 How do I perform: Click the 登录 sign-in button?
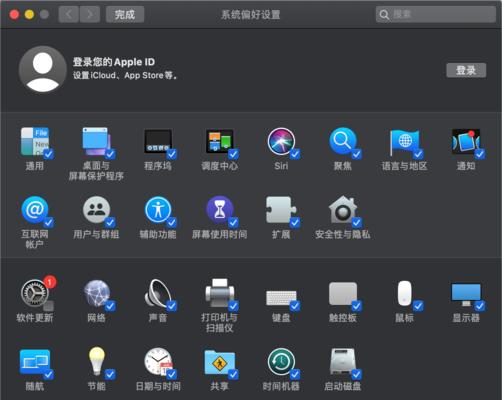pyautogui.click(x=466, y=70)
